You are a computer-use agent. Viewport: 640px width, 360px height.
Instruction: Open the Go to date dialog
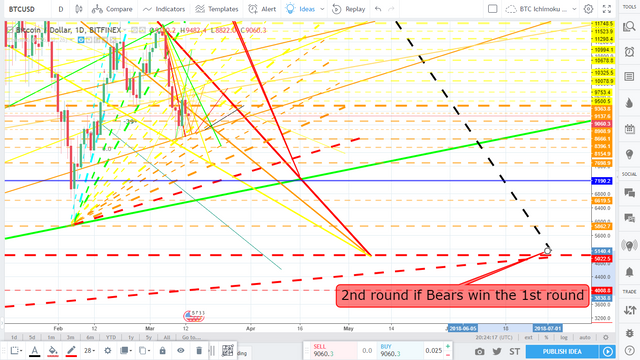[x=191, y=337]
